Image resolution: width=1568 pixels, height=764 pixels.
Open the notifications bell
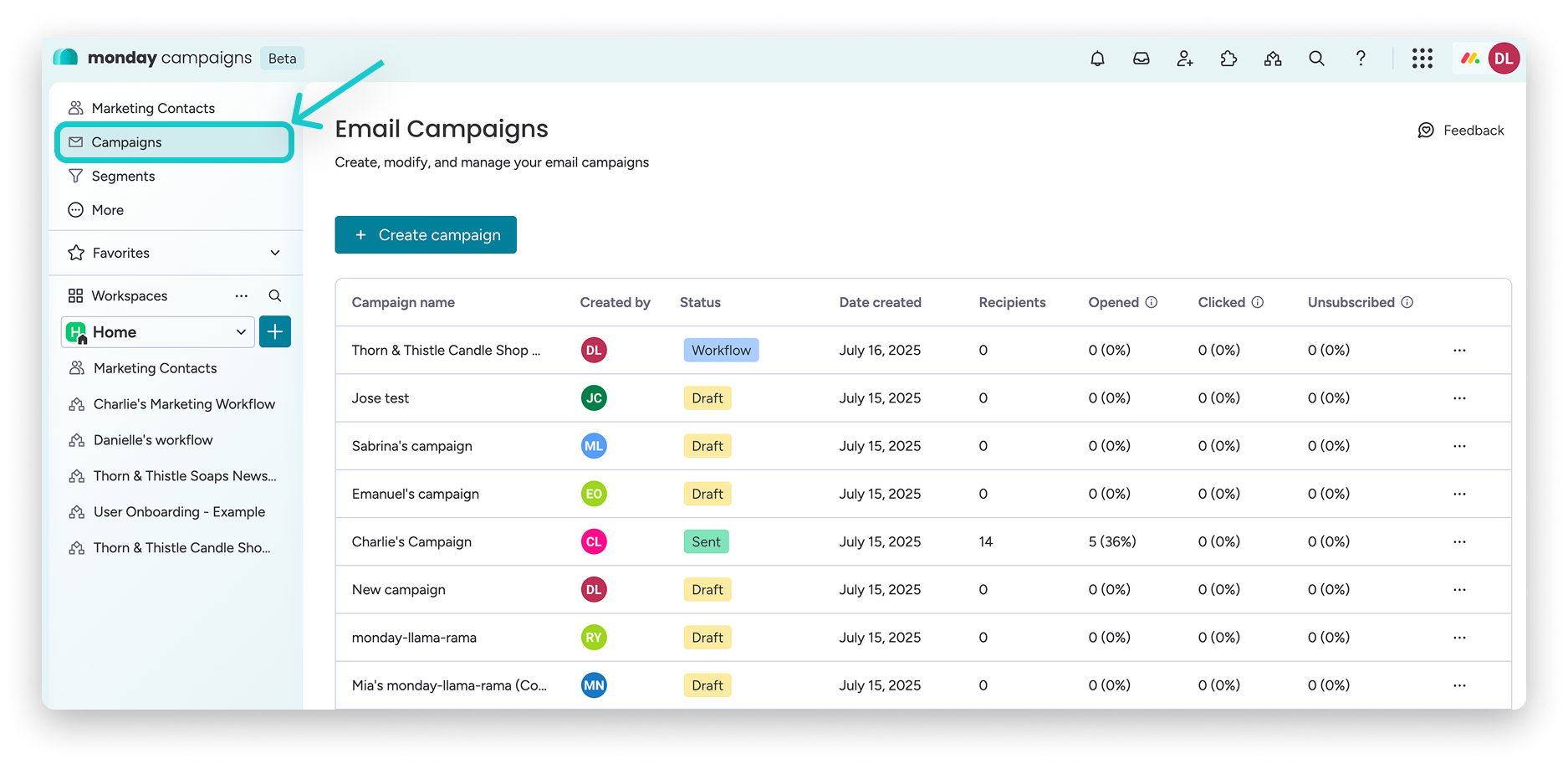point(1097,59)
